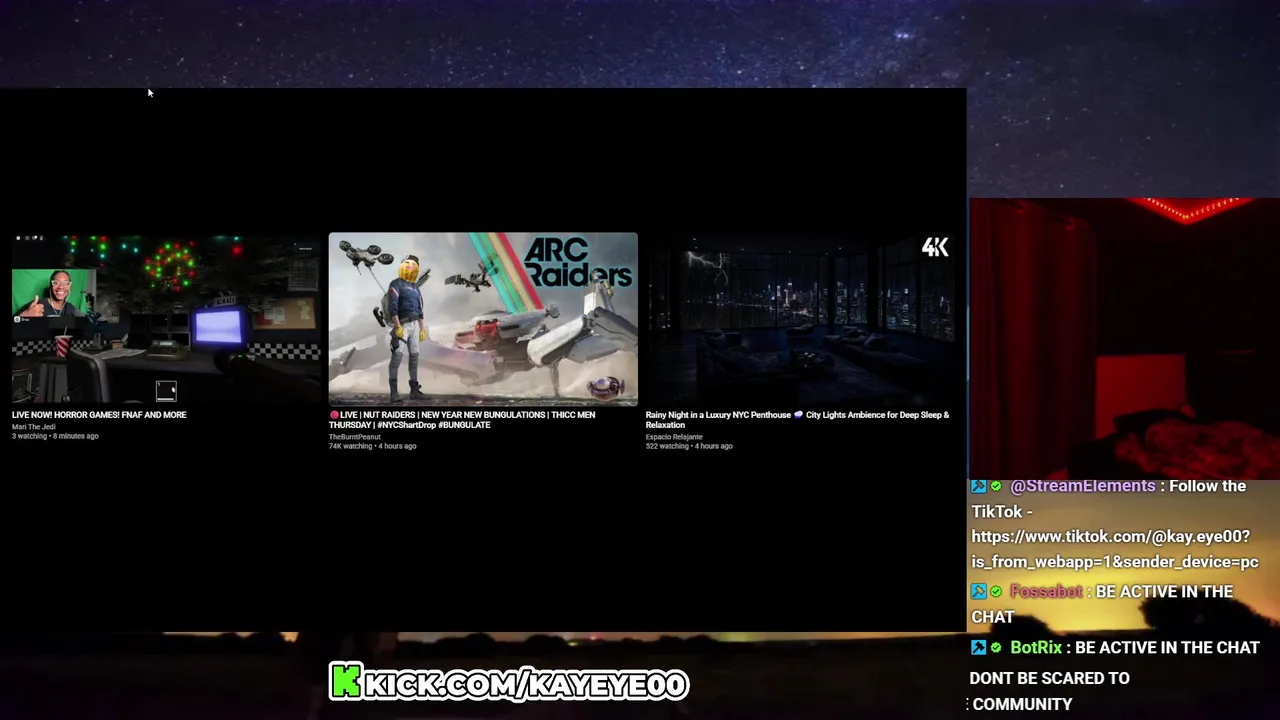Open the rainy NYC penthouse video thumbnail
The image size is (1280, 720).
click(x=799, y=319)
